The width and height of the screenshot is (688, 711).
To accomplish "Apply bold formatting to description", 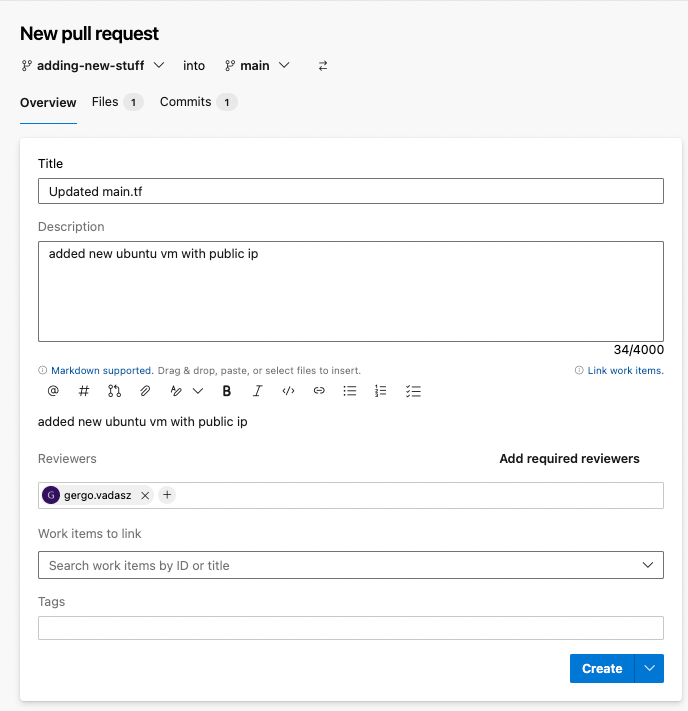I will (x=227, y=391).
